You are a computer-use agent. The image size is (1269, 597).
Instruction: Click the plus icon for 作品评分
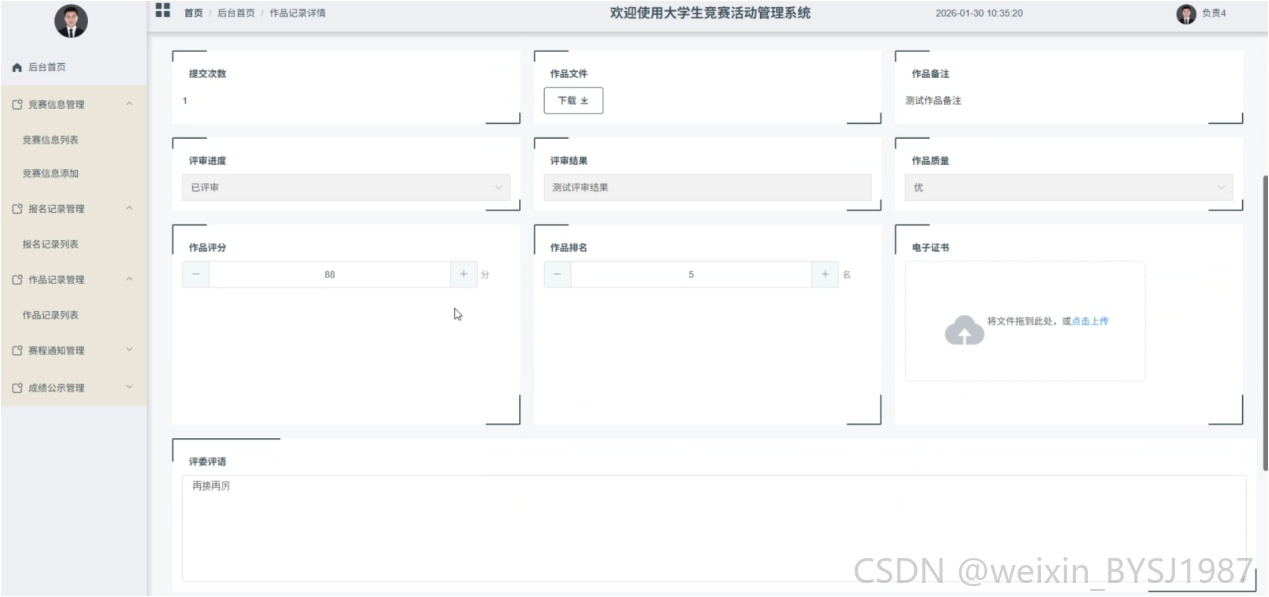point(463,274)
